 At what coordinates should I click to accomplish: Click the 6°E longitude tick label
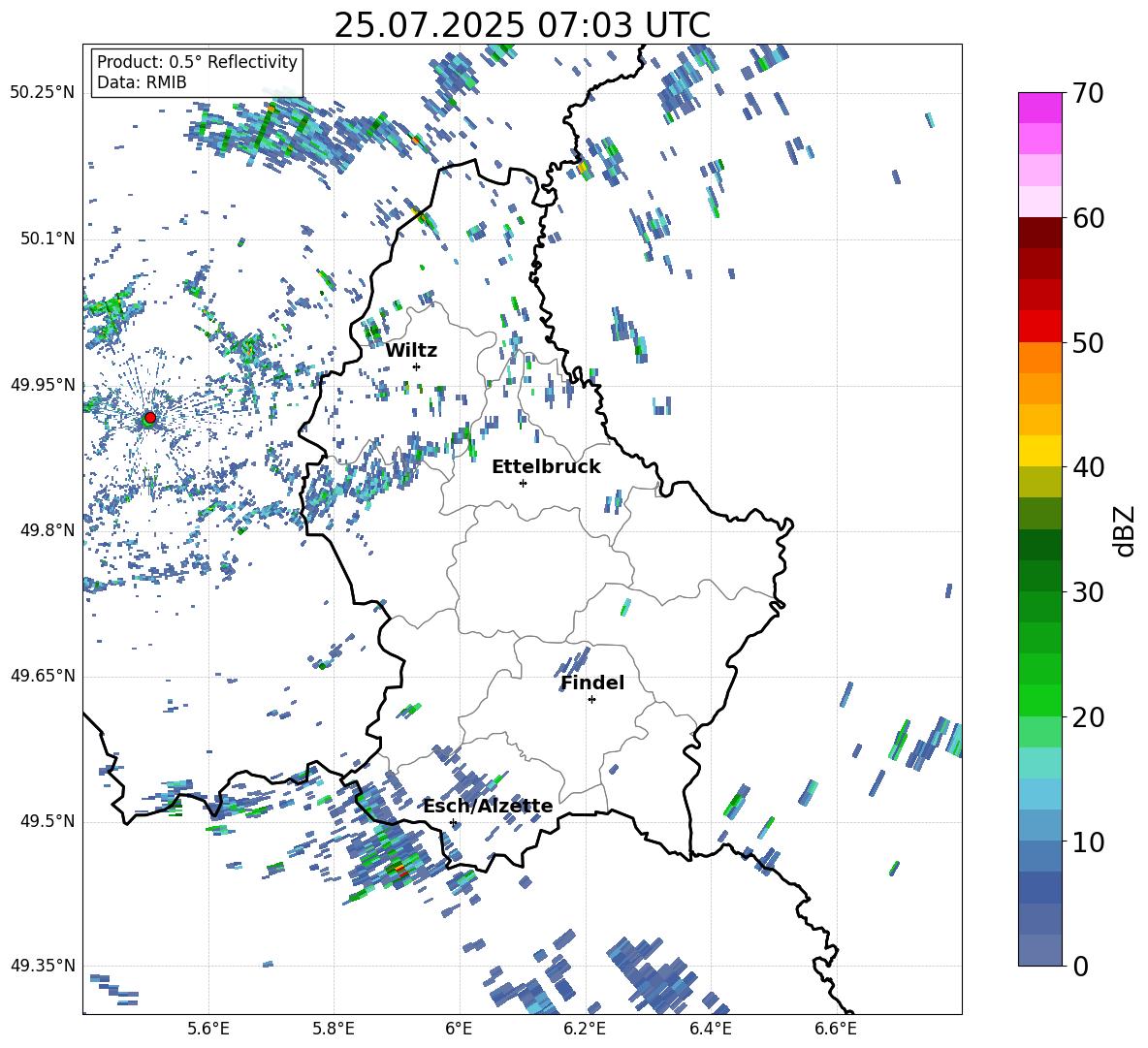[459, 1029]
